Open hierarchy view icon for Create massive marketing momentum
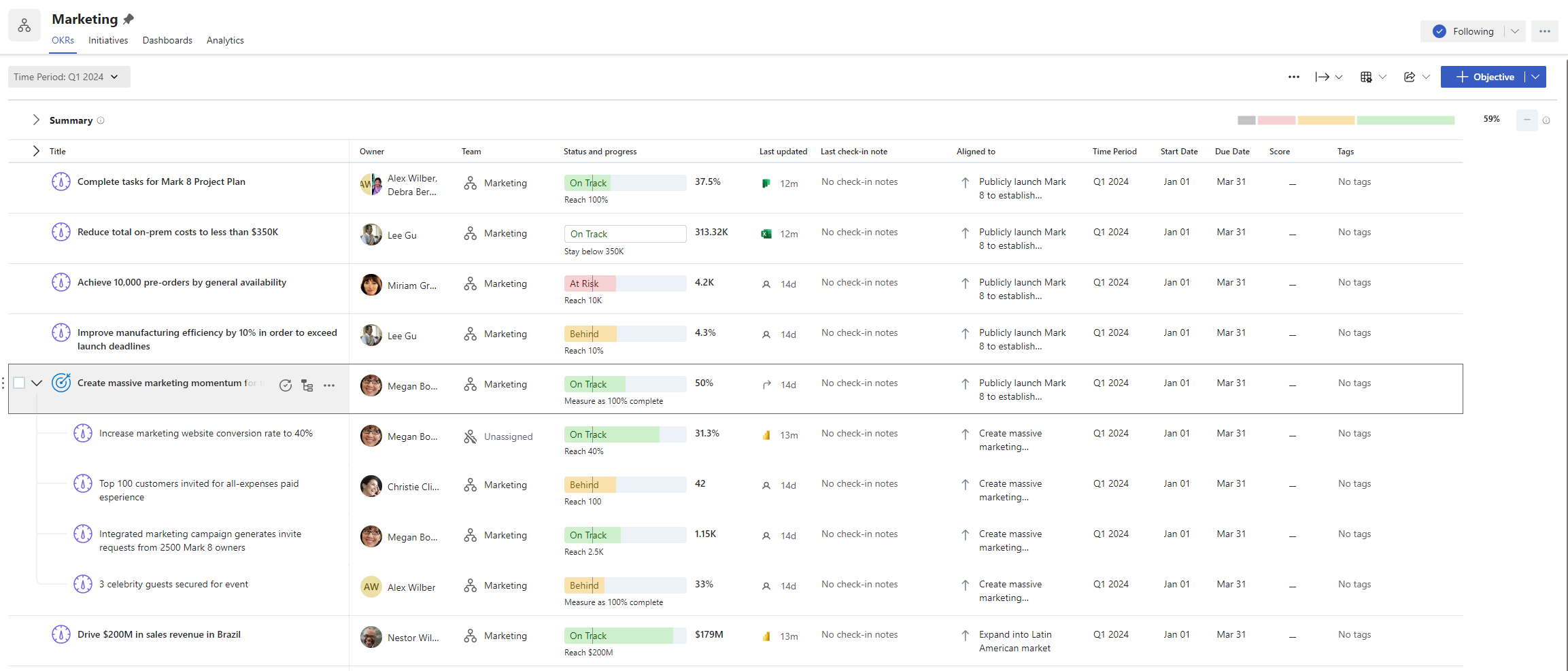Image resolution: width=1568 pixels, height=671 pixels. tap(307, 385)
